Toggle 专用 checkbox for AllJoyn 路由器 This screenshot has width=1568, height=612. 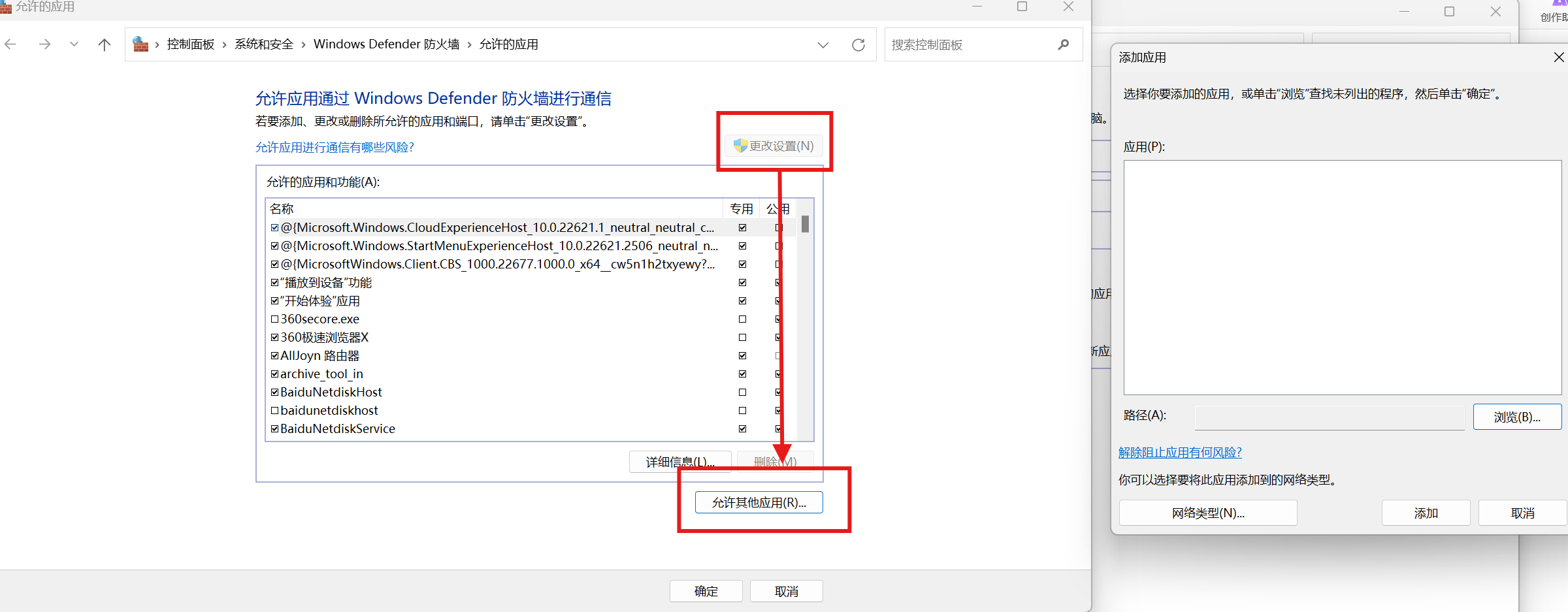click(742, 356)
